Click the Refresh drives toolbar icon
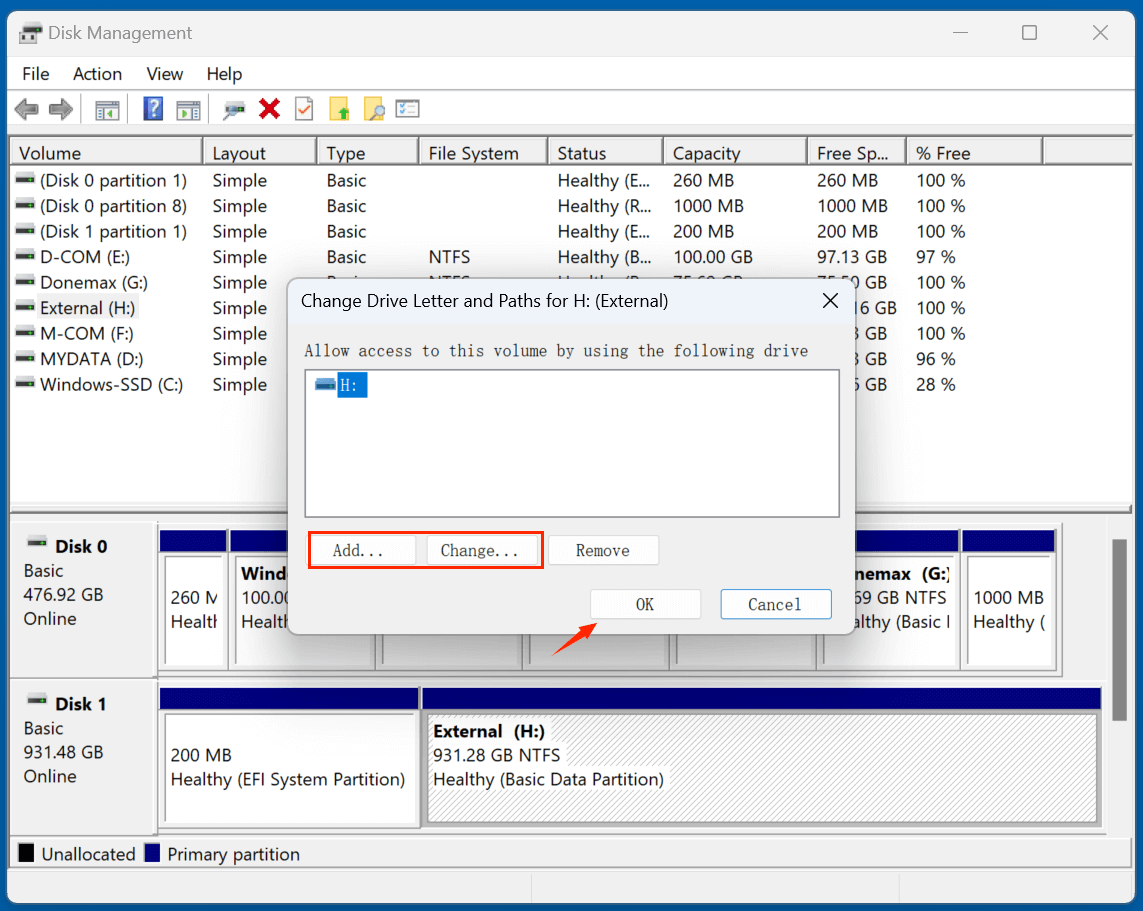1143x911 pixels. (234, 109)
